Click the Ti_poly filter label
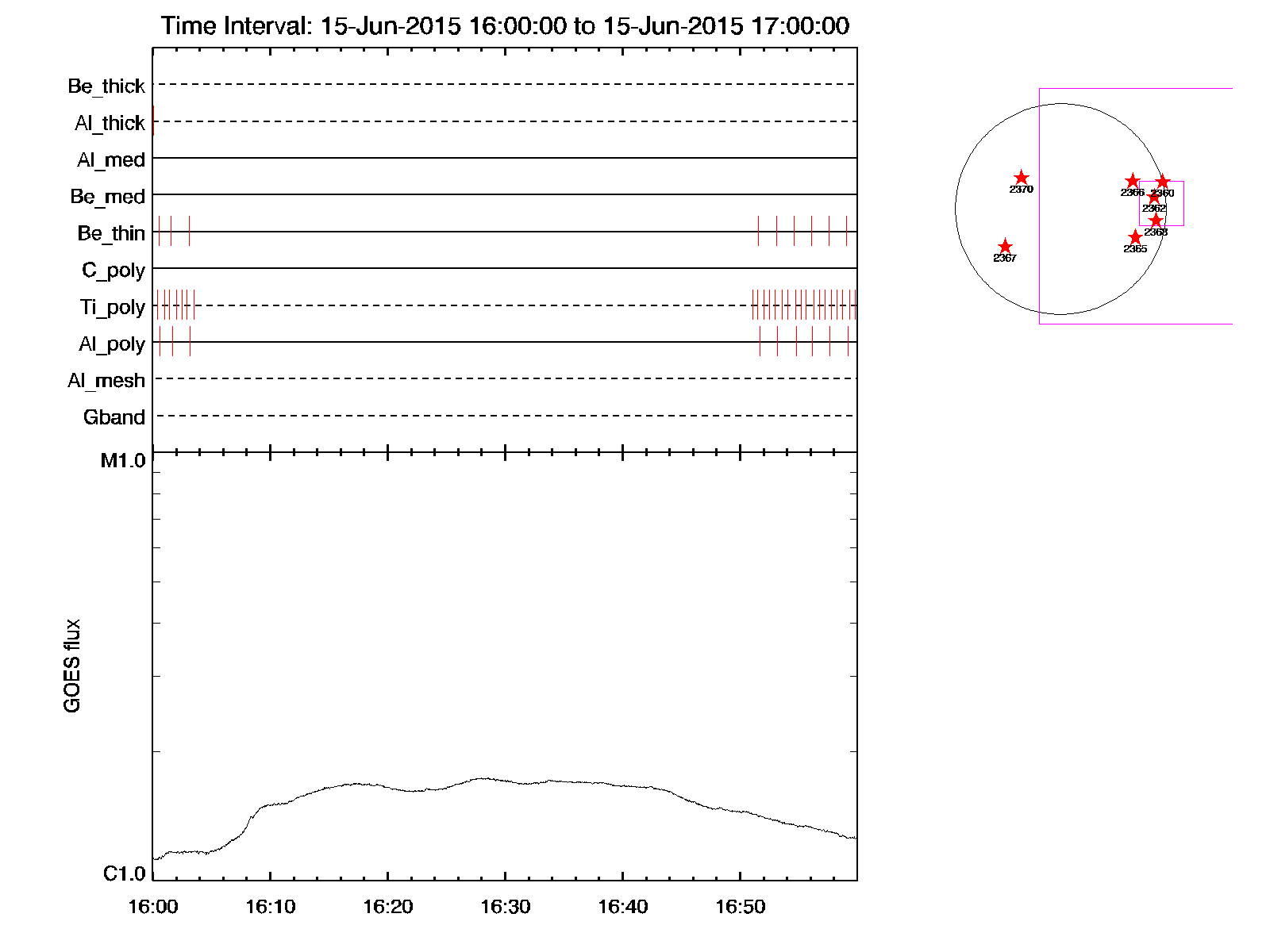1270x952 pixels. click(112, 307)
